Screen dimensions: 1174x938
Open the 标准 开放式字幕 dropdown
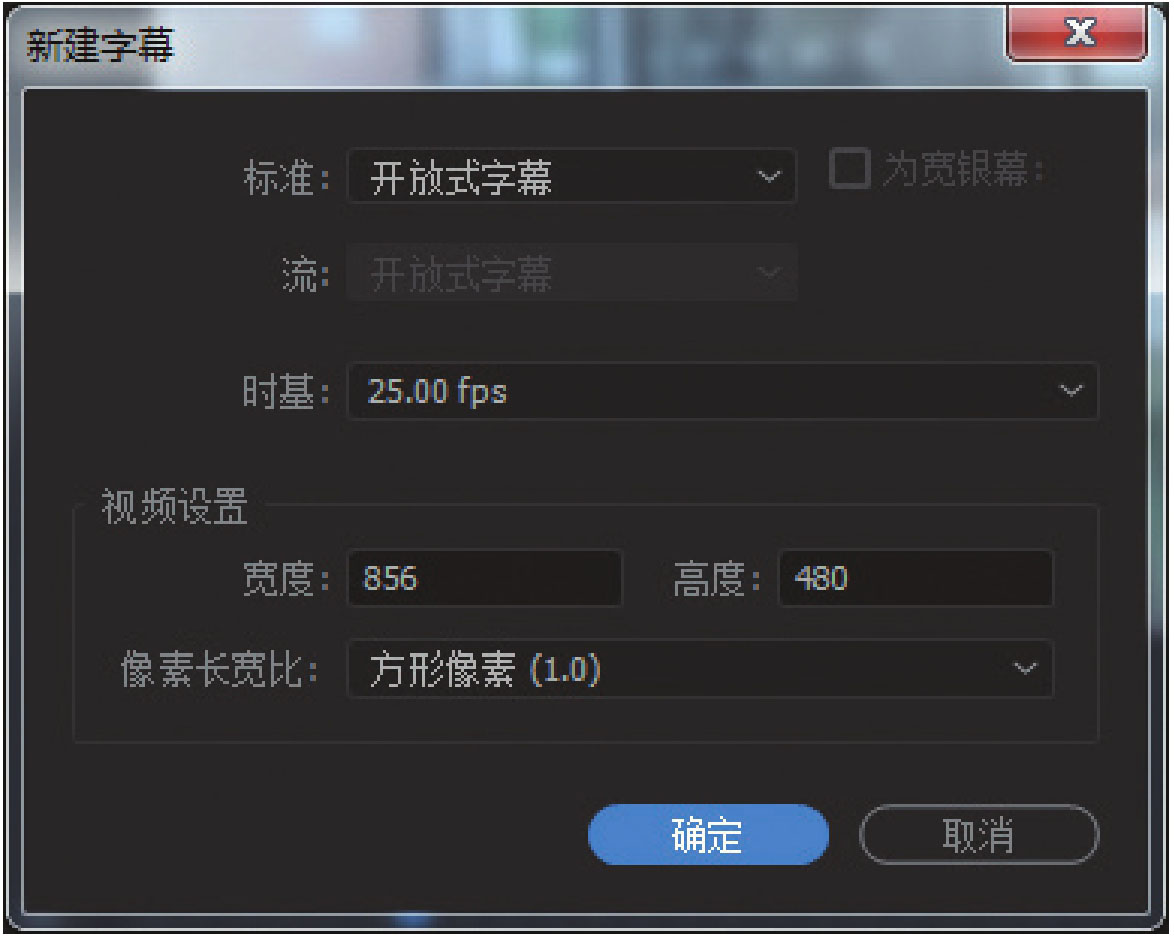click(x=571, y=177)
